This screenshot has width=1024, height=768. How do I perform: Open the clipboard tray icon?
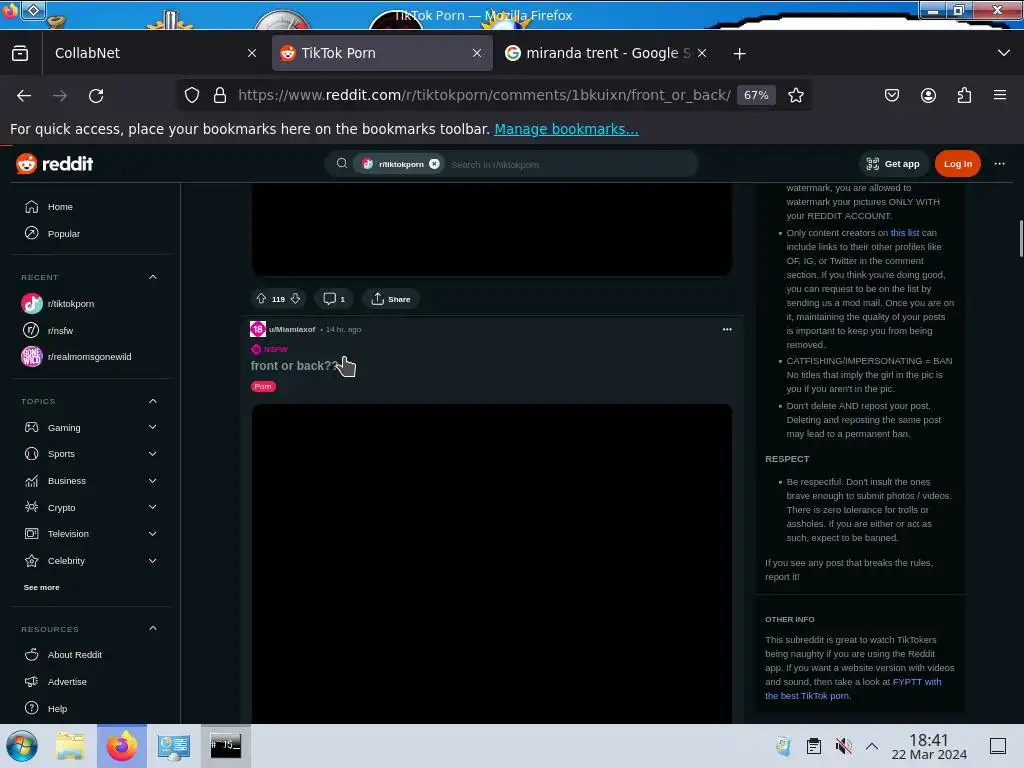(x=814, y=746)
